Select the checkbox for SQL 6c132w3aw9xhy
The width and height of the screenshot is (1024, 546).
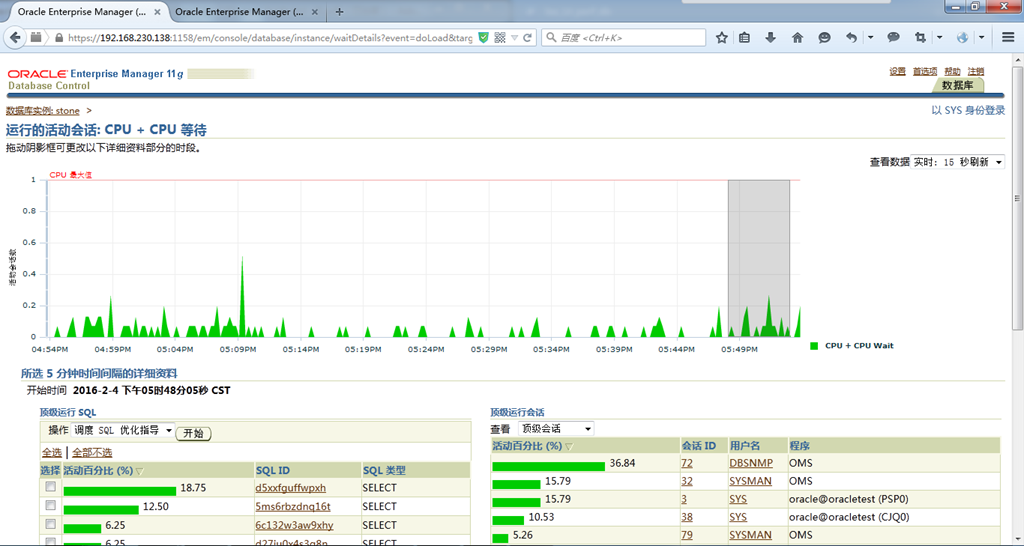pos(50,525)
